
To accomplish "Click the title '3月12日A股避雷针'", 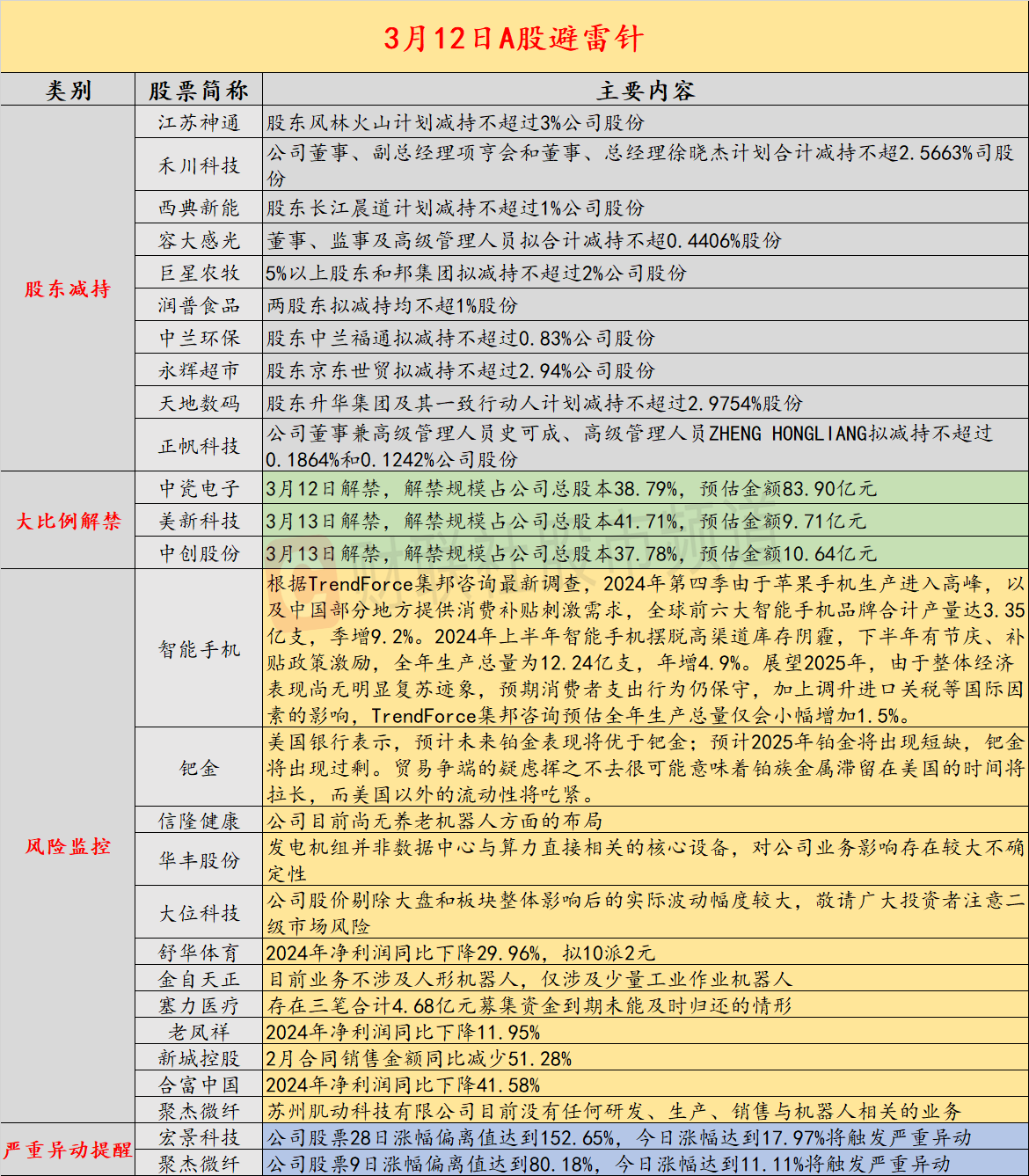I will coord(514,38).
